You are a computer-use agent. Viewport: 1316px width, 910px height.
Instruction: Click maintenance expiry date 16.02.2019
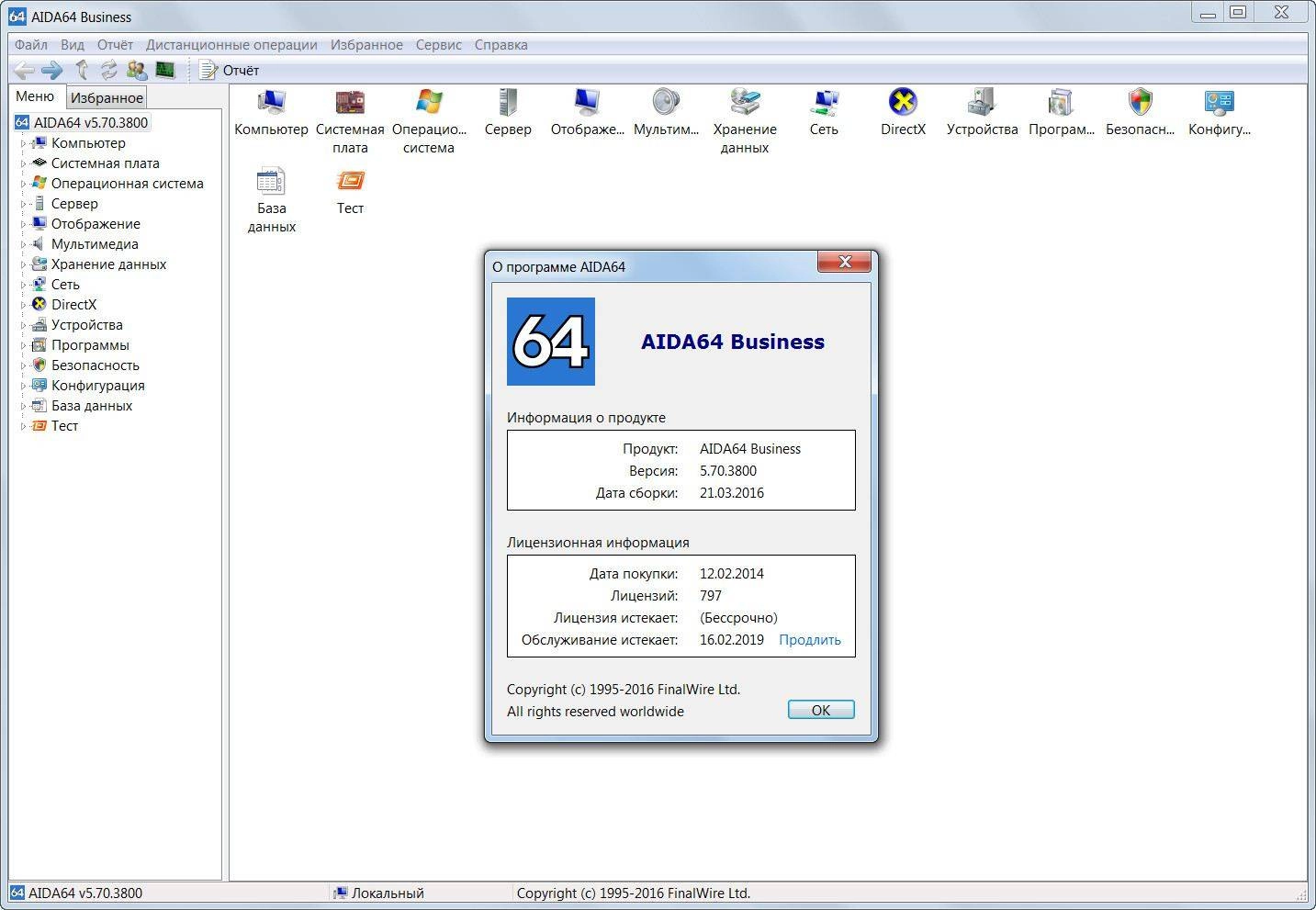(x=732, y=640)
